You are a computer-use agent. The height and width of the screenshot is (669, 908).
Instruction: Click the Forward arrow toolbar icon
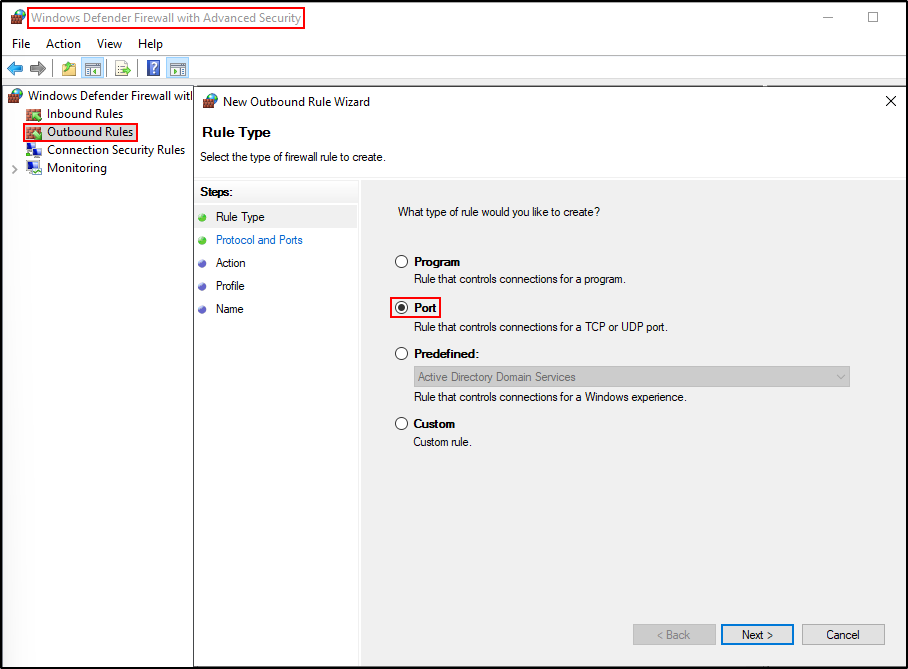[38, 68]
